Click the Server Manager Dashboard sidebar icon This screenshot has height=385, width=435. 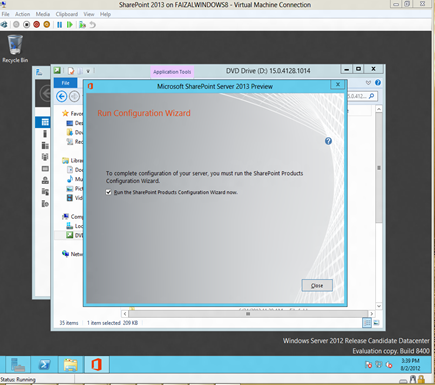tap(45, 122)
